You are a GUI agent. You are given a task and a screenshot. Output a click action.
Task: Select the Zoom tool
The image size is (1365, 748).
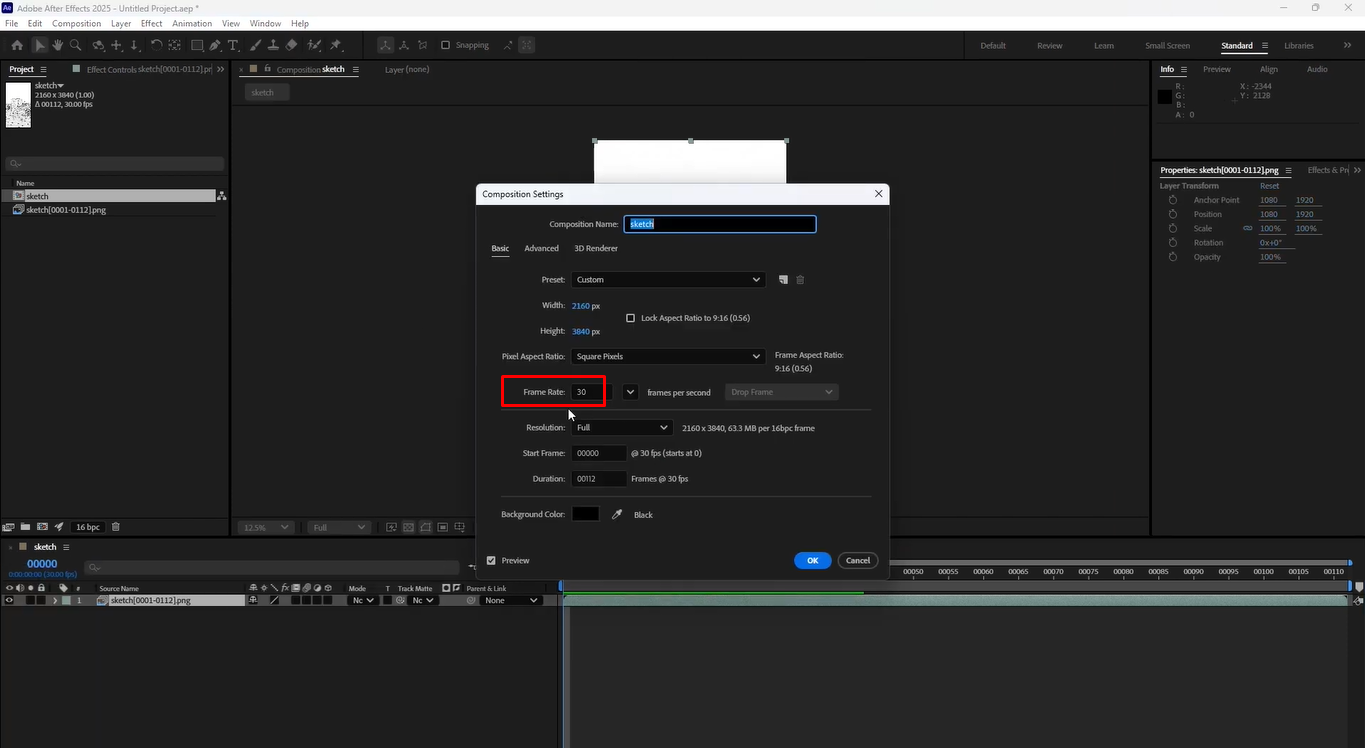[74, 45]
